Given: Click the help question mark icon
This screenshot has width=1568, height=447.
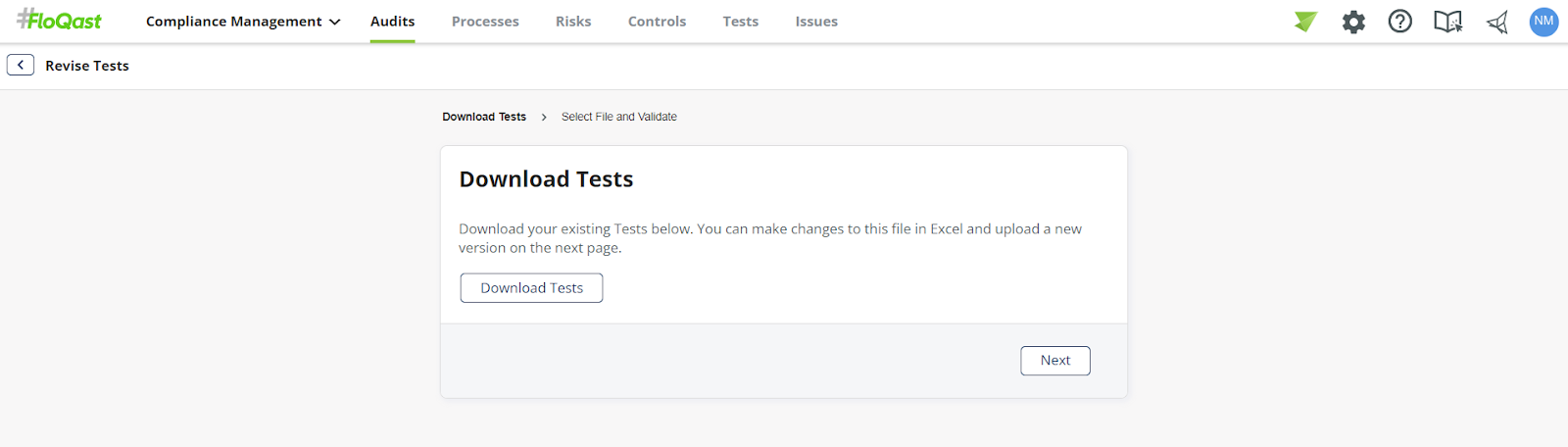Looking at the screenshot, I should pyautogui.click(x=1400, y=22).
